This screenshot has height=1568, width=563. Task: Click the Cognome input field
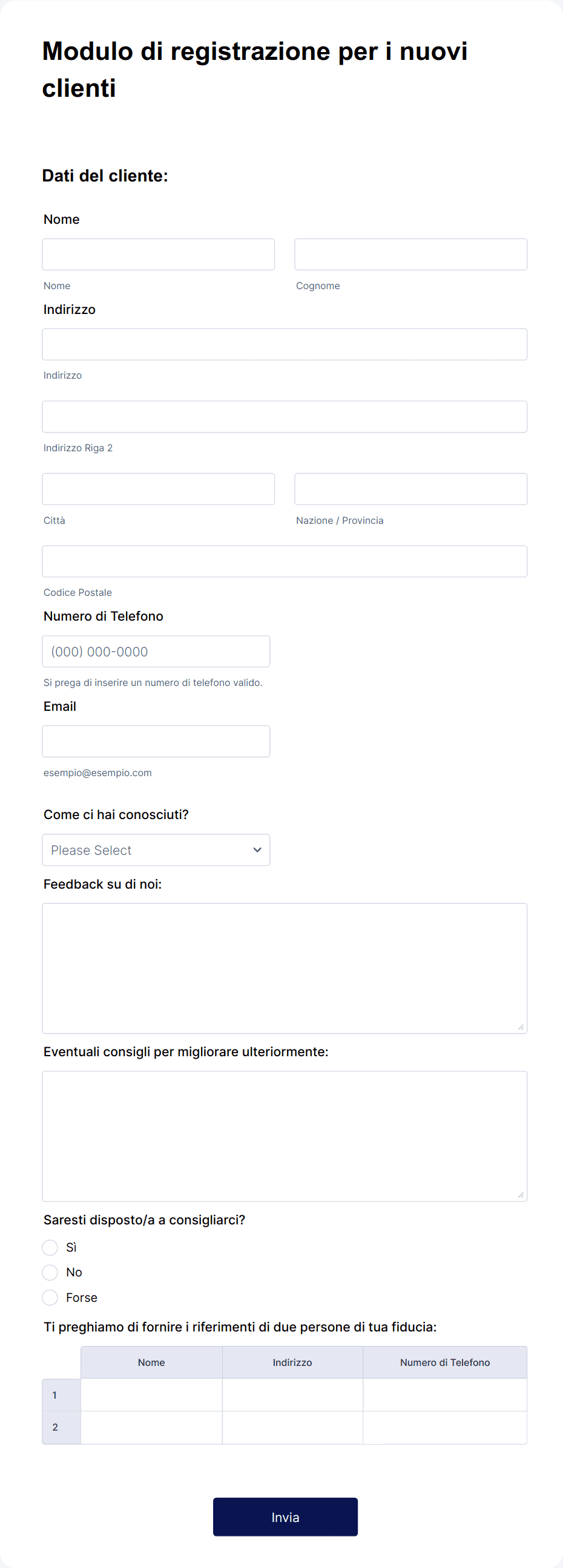click(x=410, y=255)
